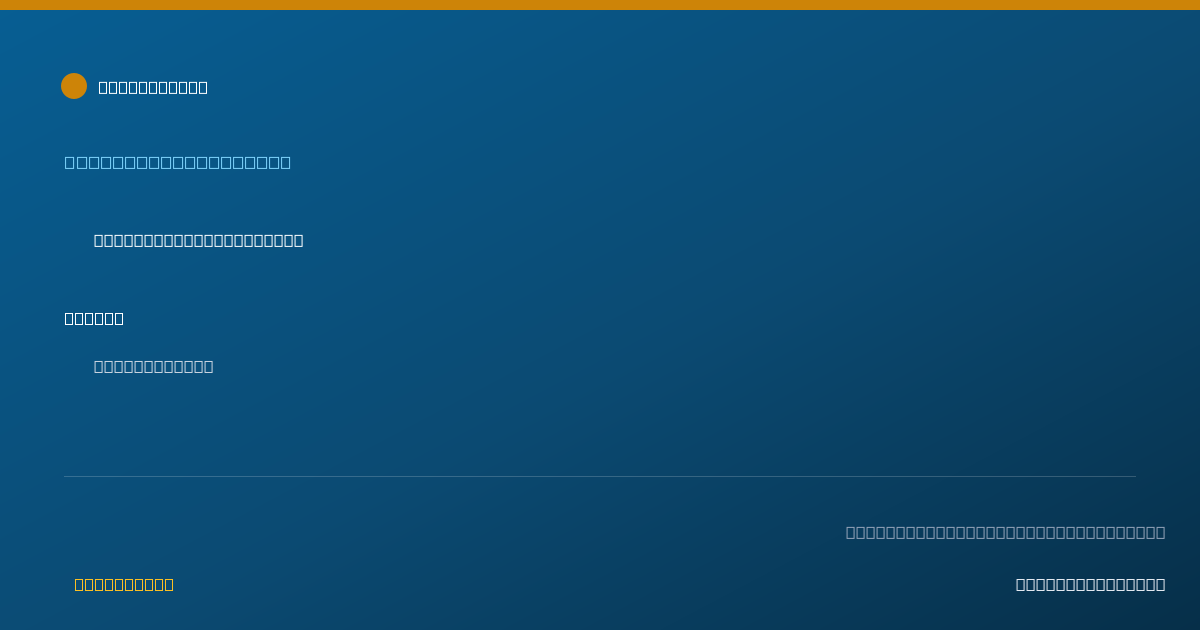Image resolution: width=1200 pixels, height=630 pixels.
Task: Select the long gray footer line at bottom right
Action: coord(1005,532)
